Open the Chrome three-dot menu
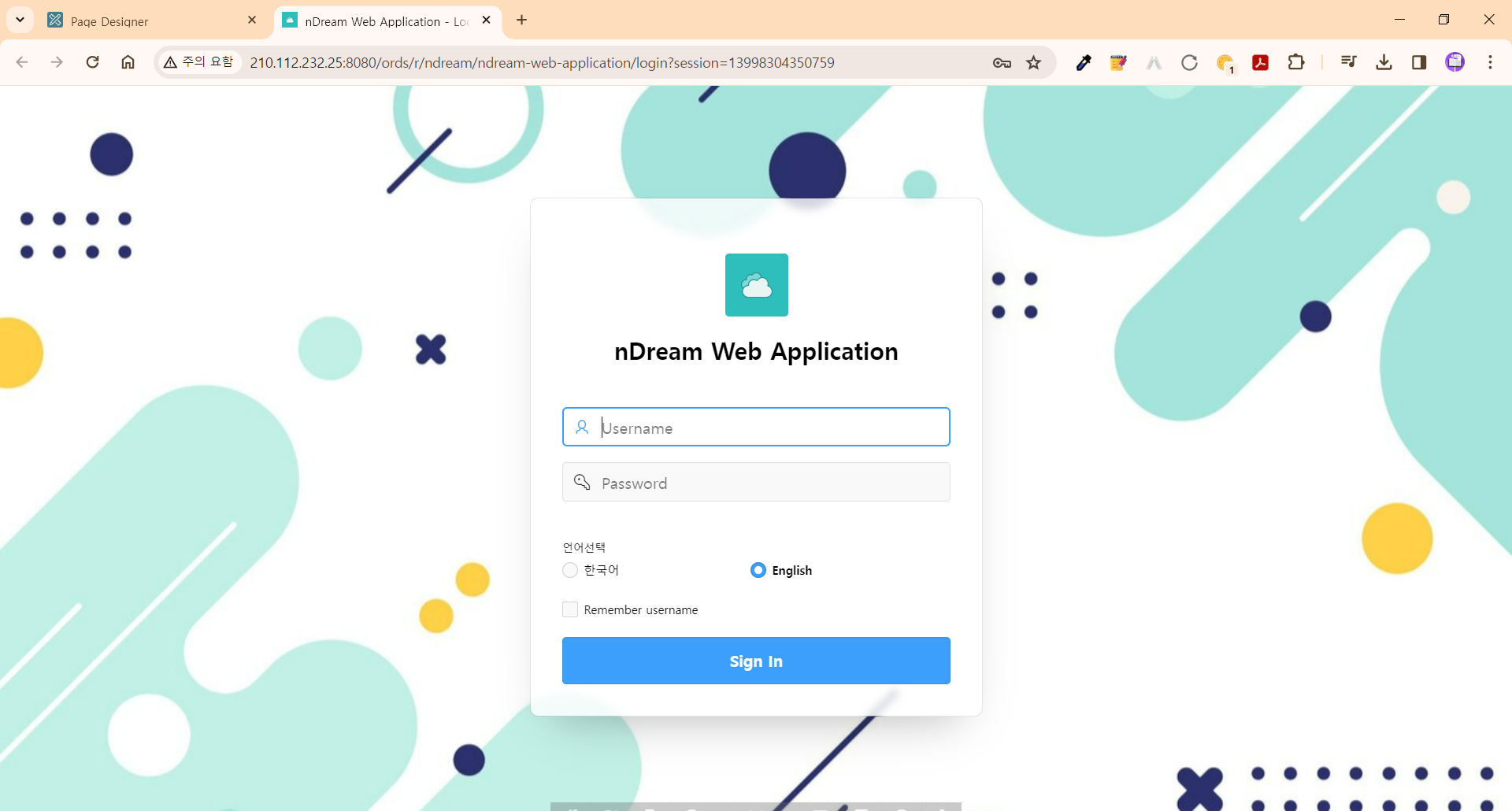 click(1490, 62)
